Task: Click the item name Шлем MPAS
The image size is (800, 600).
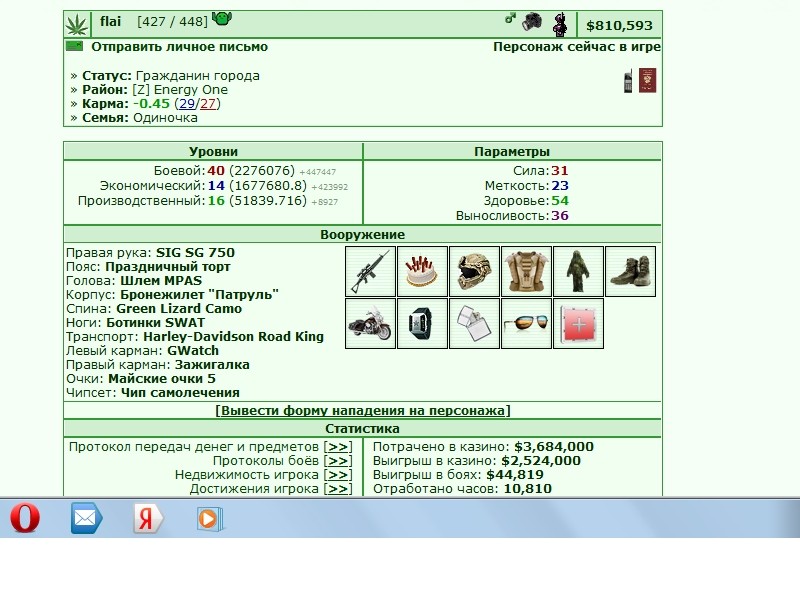Action: 161,281
